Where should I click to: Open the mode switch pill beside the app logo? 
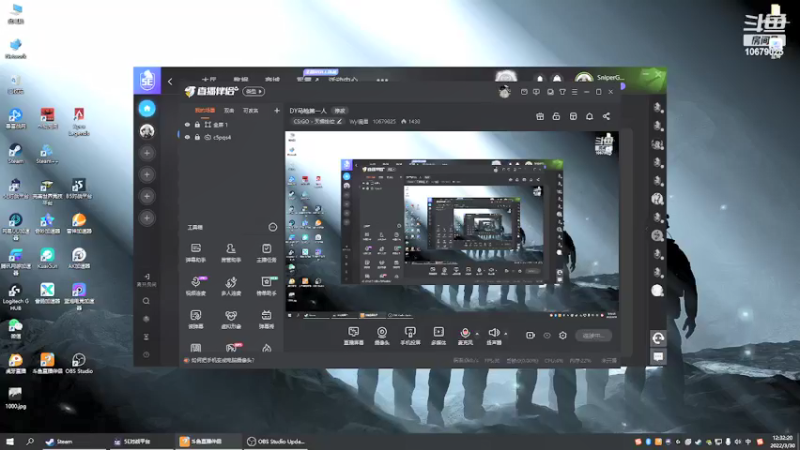(x=254, y=91)
